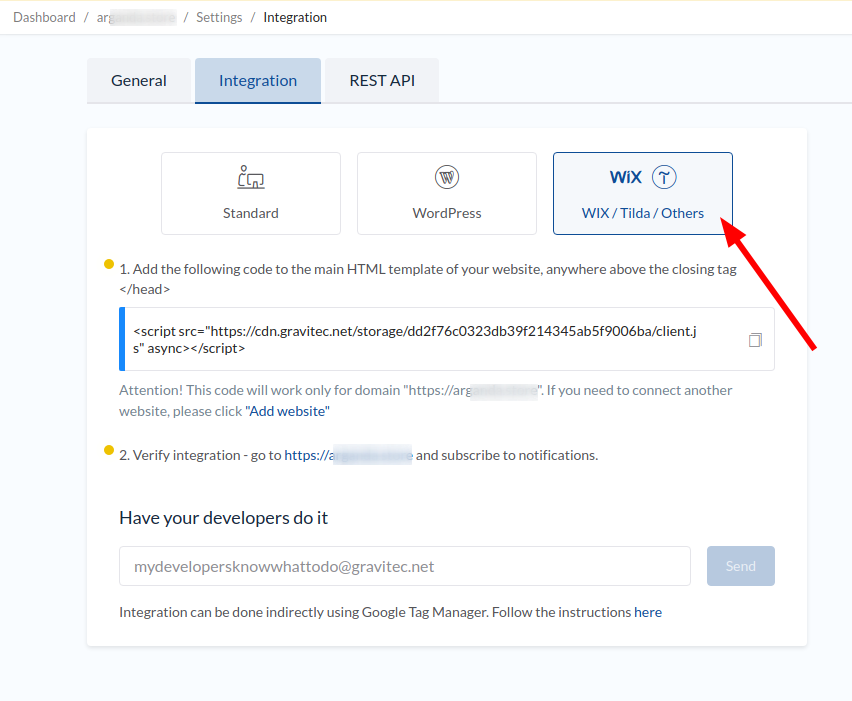Switch to the REST API tab
Viewport: 852px width, 701px height.
click(382, 80)
